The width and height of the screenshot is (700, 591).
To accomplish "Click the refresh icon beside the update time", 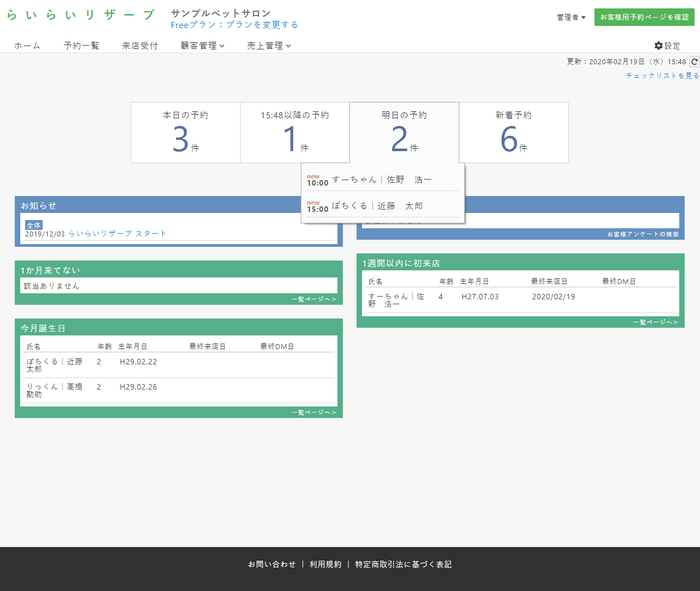I will coord(694,62).
